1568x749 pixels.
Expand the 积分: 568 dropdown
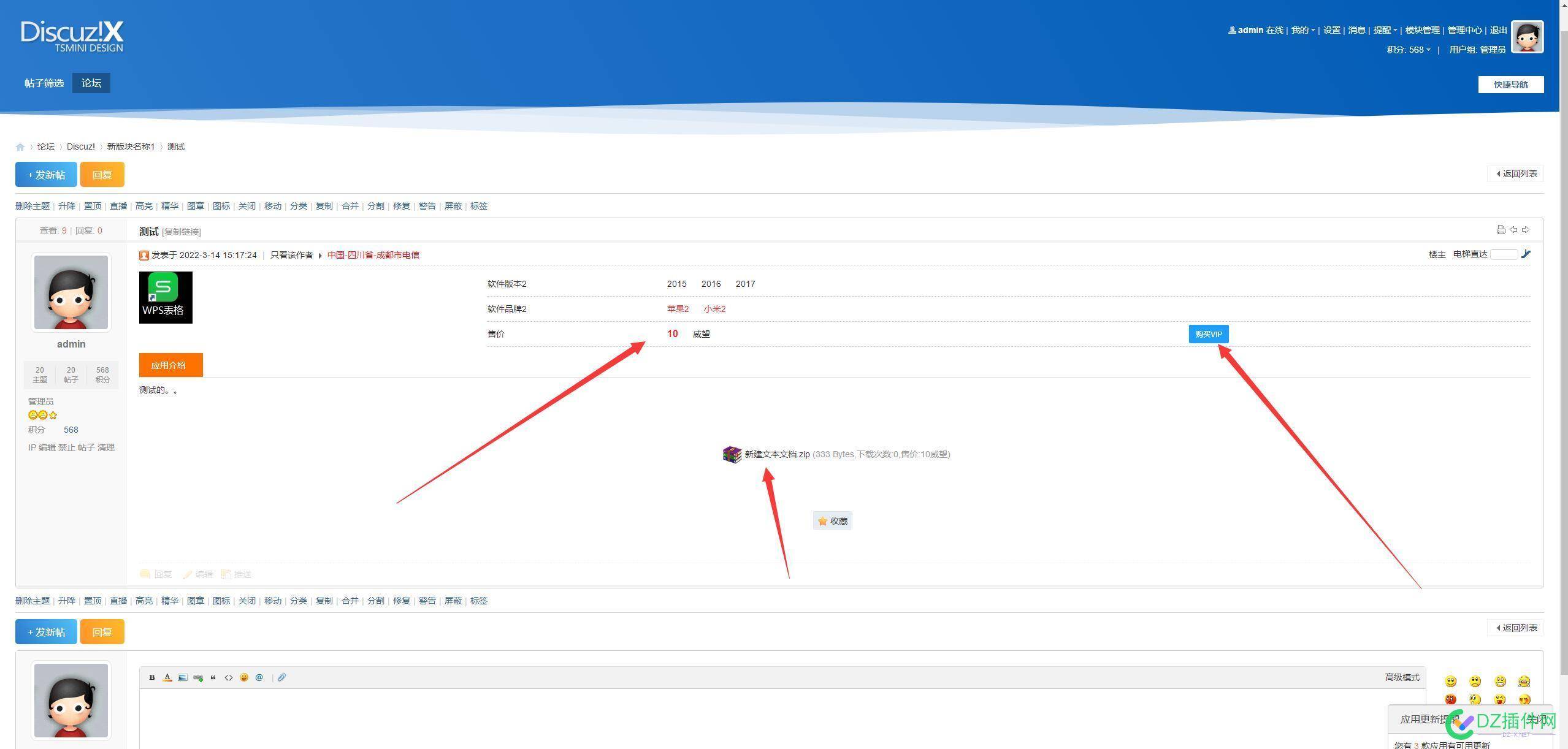click(1409, 50)
